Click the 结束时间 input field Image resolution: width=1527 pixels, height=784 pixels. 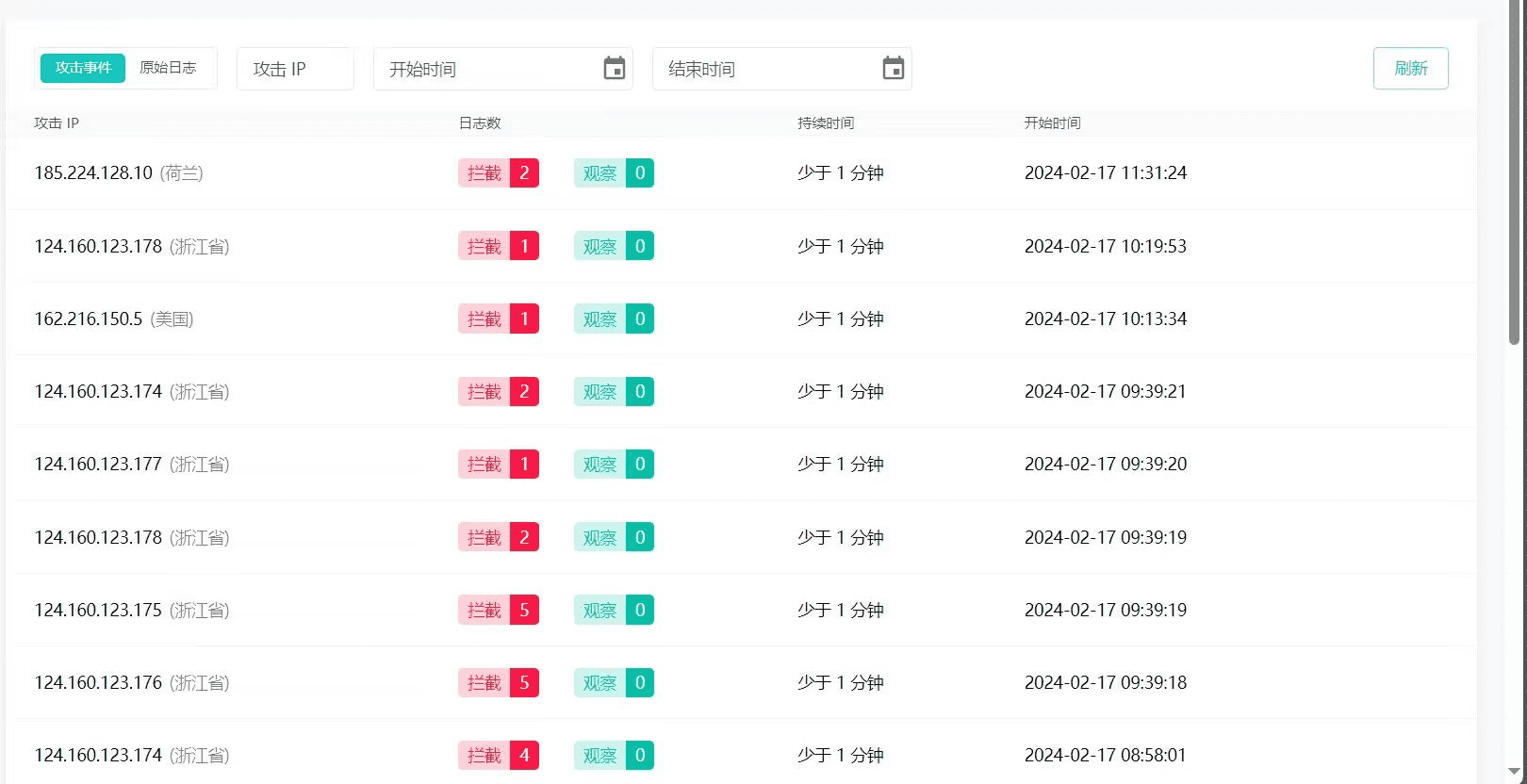coord(782,69)
